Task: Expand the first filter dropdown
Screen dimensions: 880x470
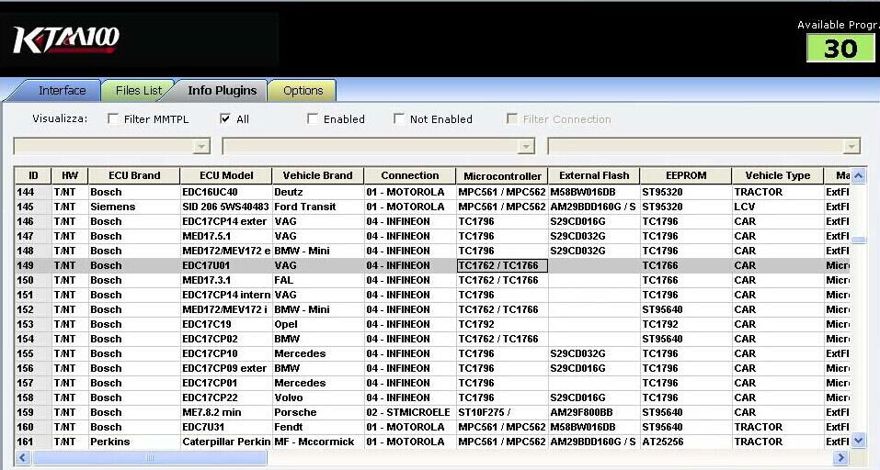Action: click(201, 147)
